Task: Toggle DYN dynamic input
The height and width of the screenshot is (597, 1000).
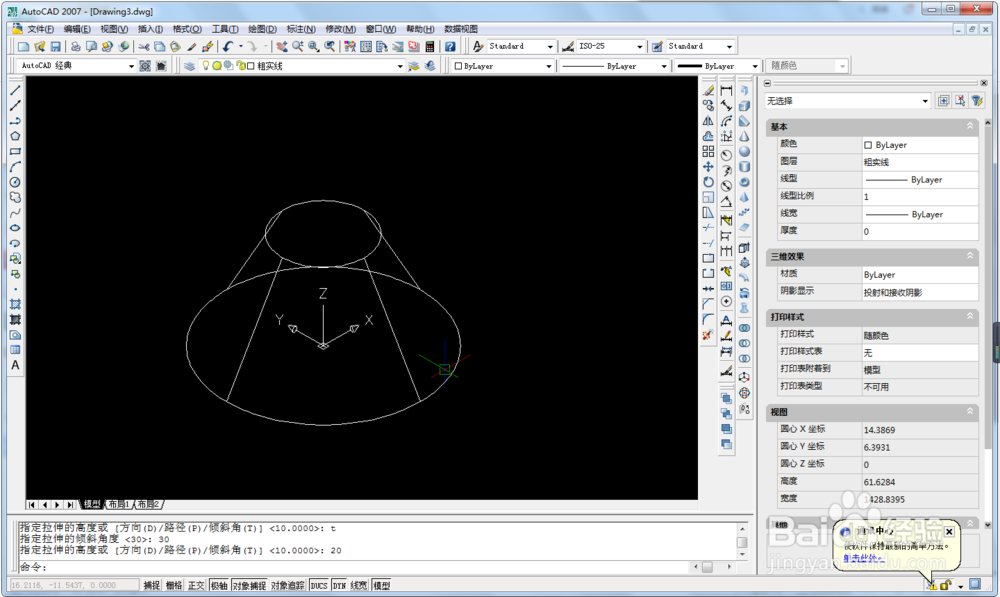Action: tap(339, 585)
